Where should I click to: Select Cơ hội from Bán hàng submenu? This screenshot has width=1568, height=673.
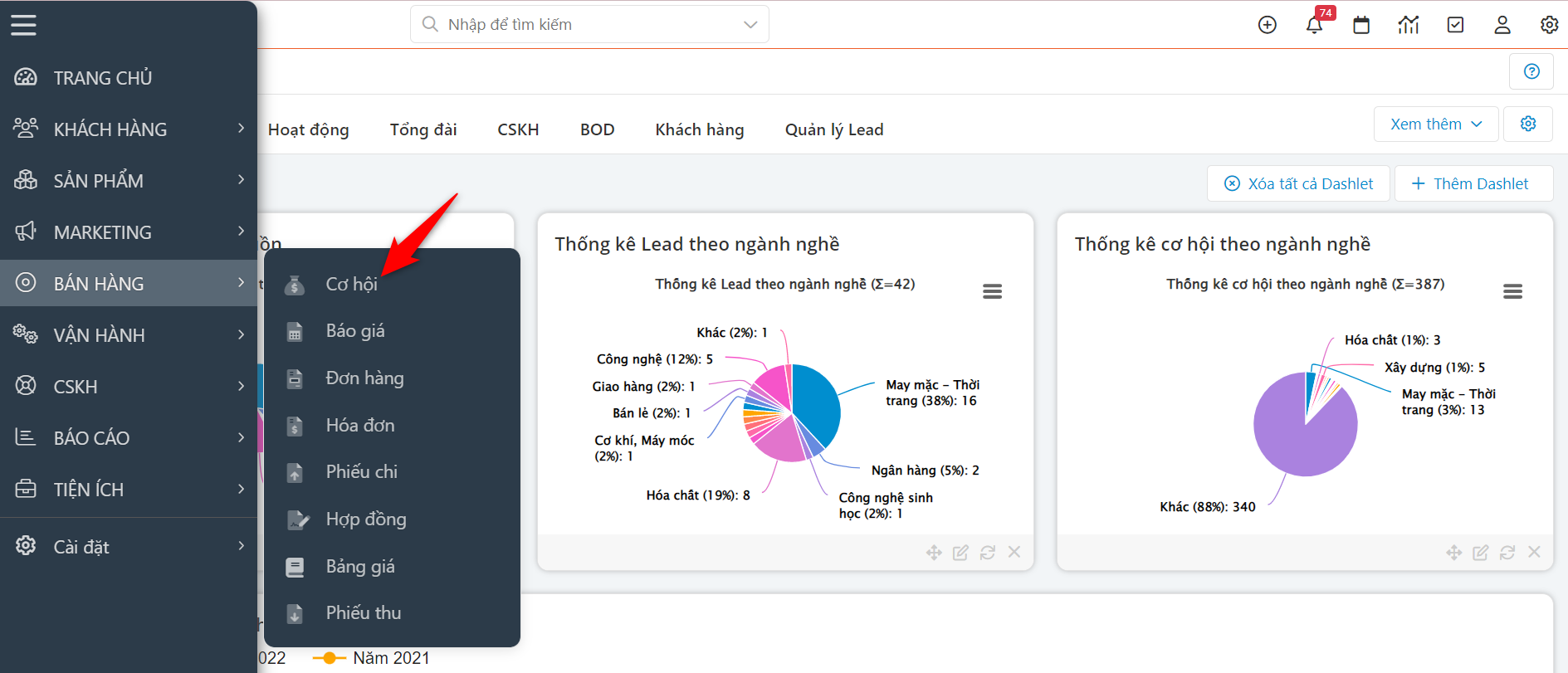click(x=352, y=284)
